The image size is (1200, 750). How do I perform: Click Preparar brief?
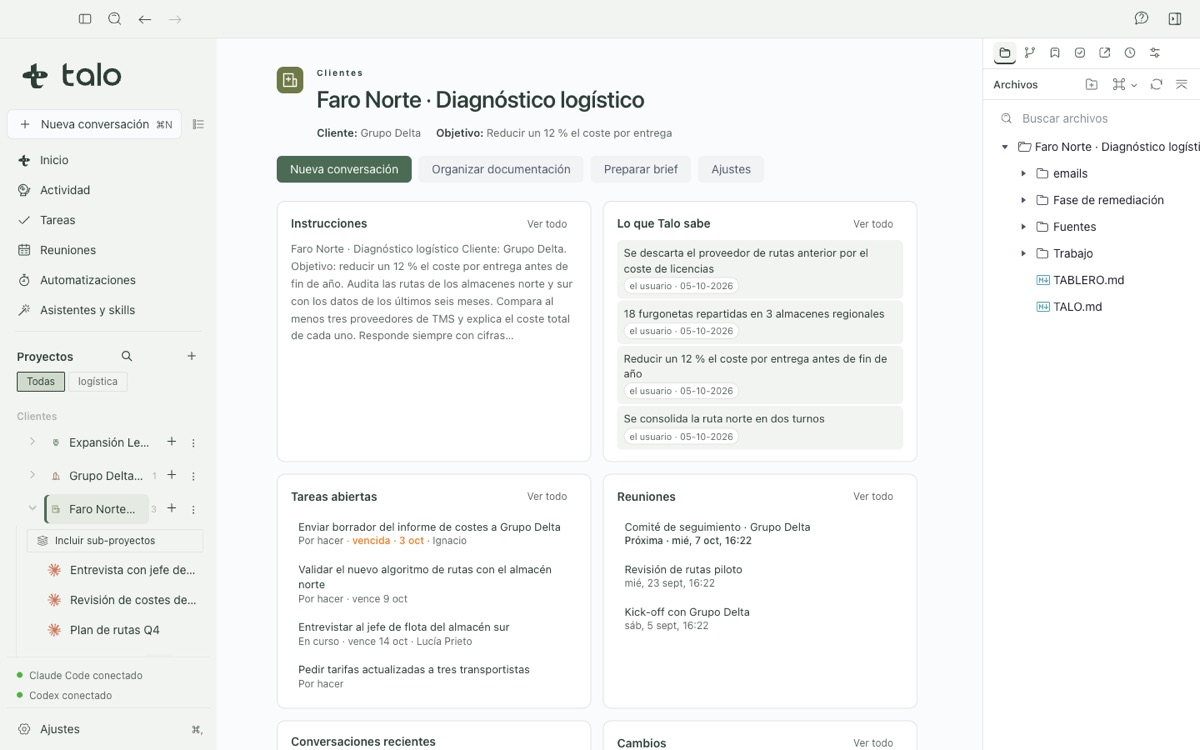coord(641,169)
